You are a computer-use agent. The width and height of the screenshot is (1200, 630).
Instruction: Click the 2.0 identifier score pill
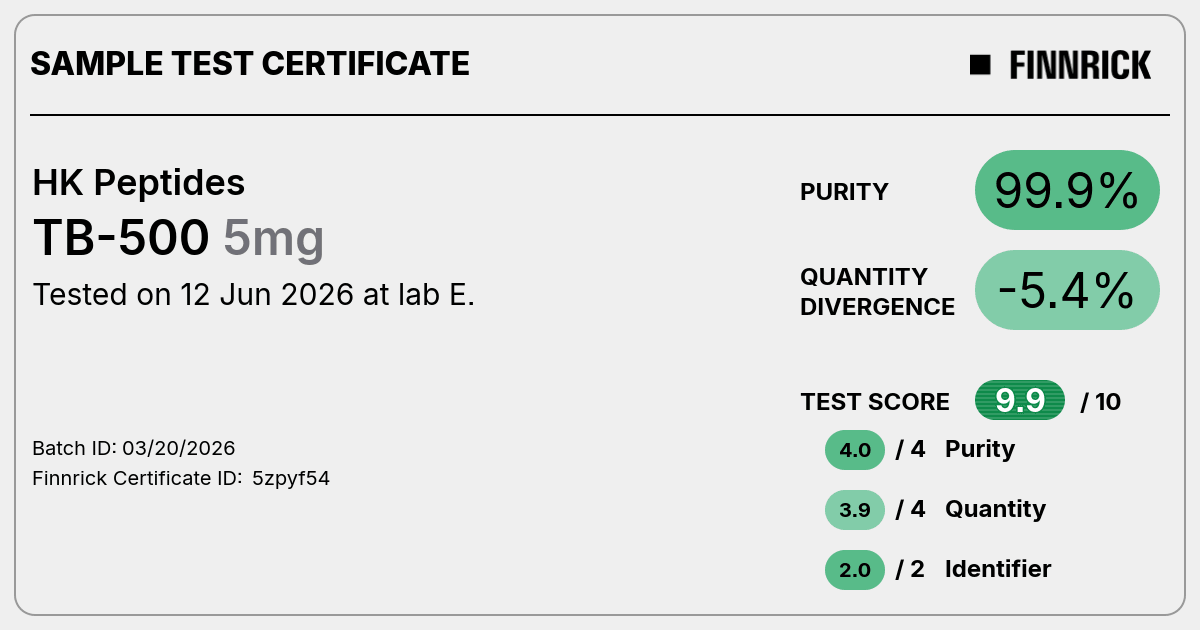tap(855, 570)
